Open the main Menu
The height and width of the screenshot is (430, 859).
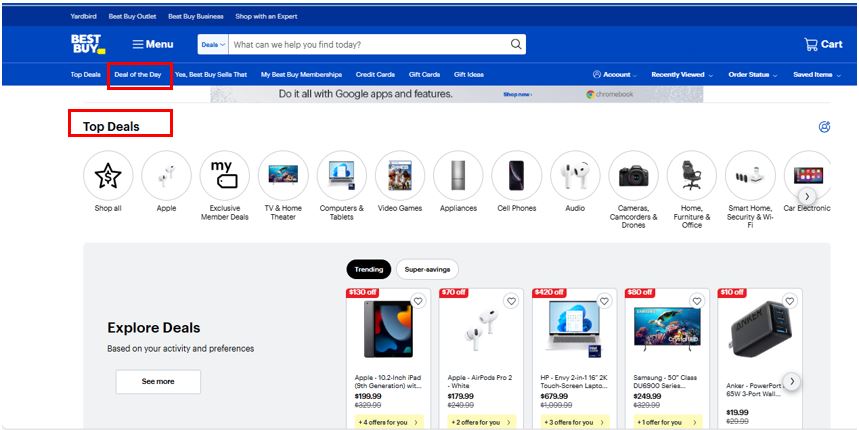(x=153, y=44)
